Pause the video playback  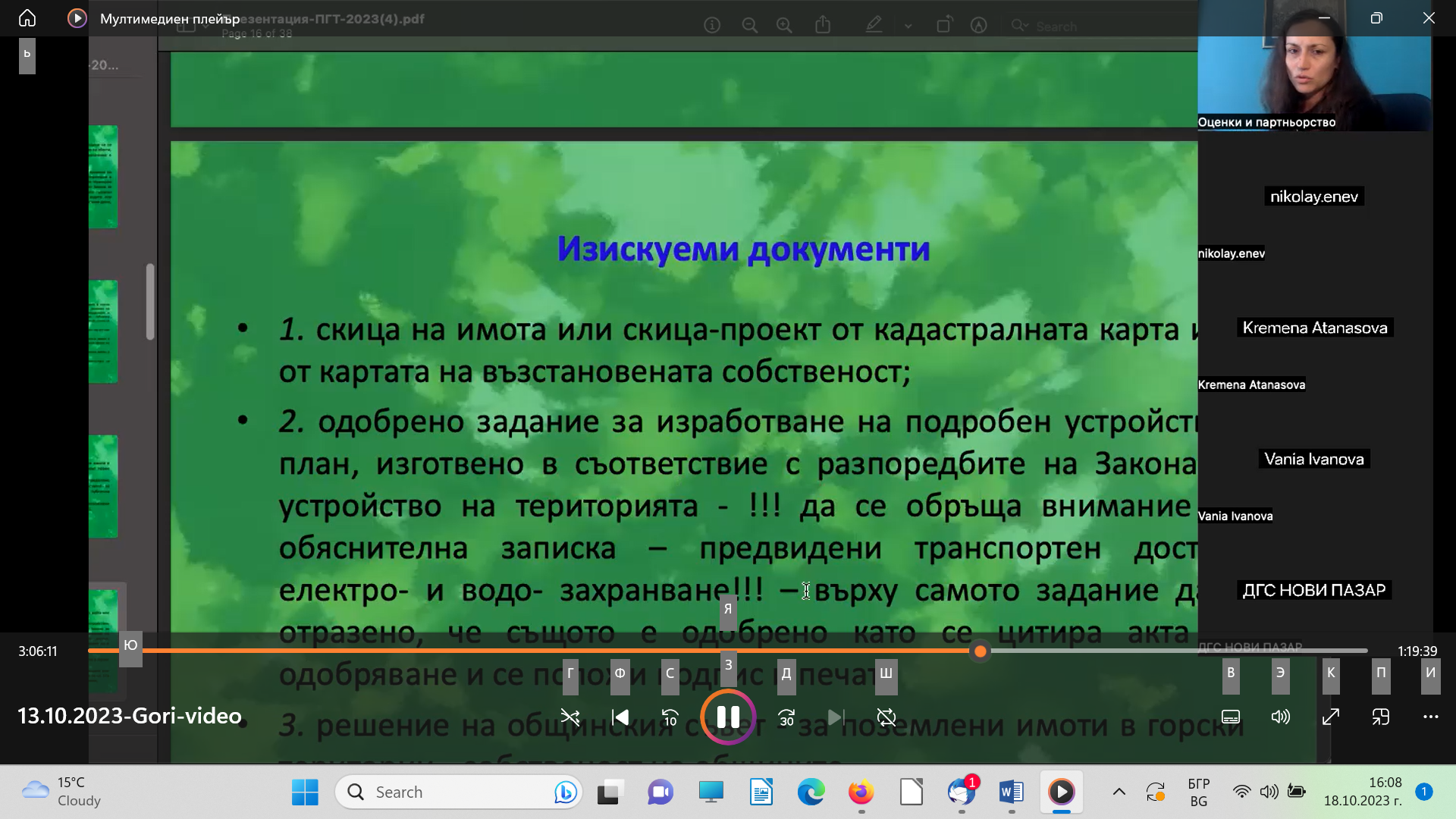pos(728,717)
